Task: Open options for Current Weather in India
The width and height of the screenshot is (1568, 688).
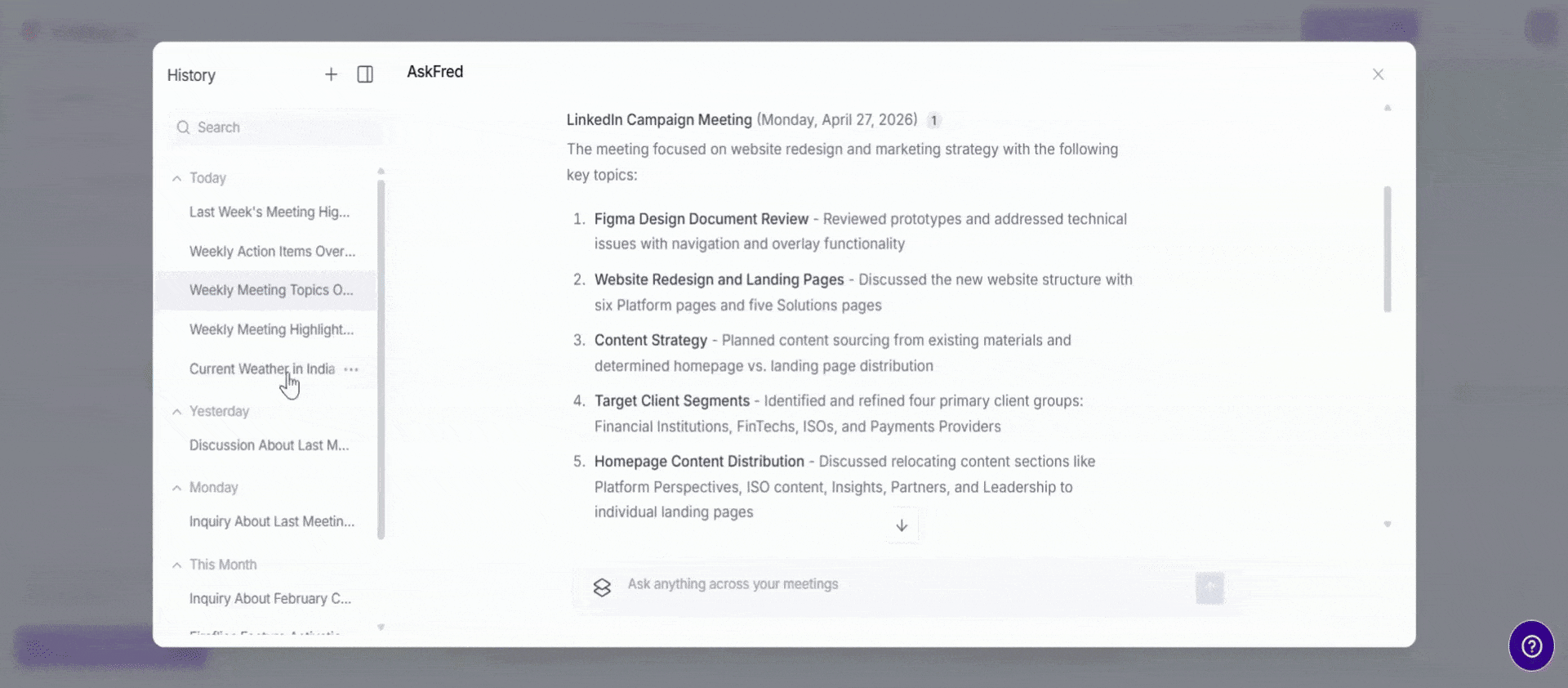Action: tap(351, 369)
